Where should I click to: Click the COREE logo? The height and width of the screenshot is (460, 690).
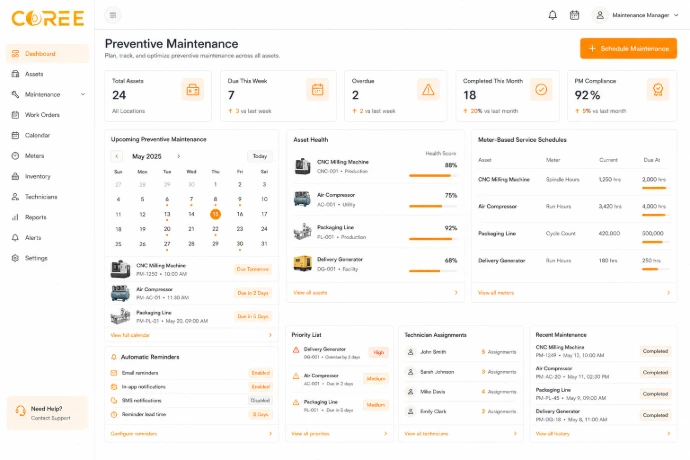[x=48, y=18]
